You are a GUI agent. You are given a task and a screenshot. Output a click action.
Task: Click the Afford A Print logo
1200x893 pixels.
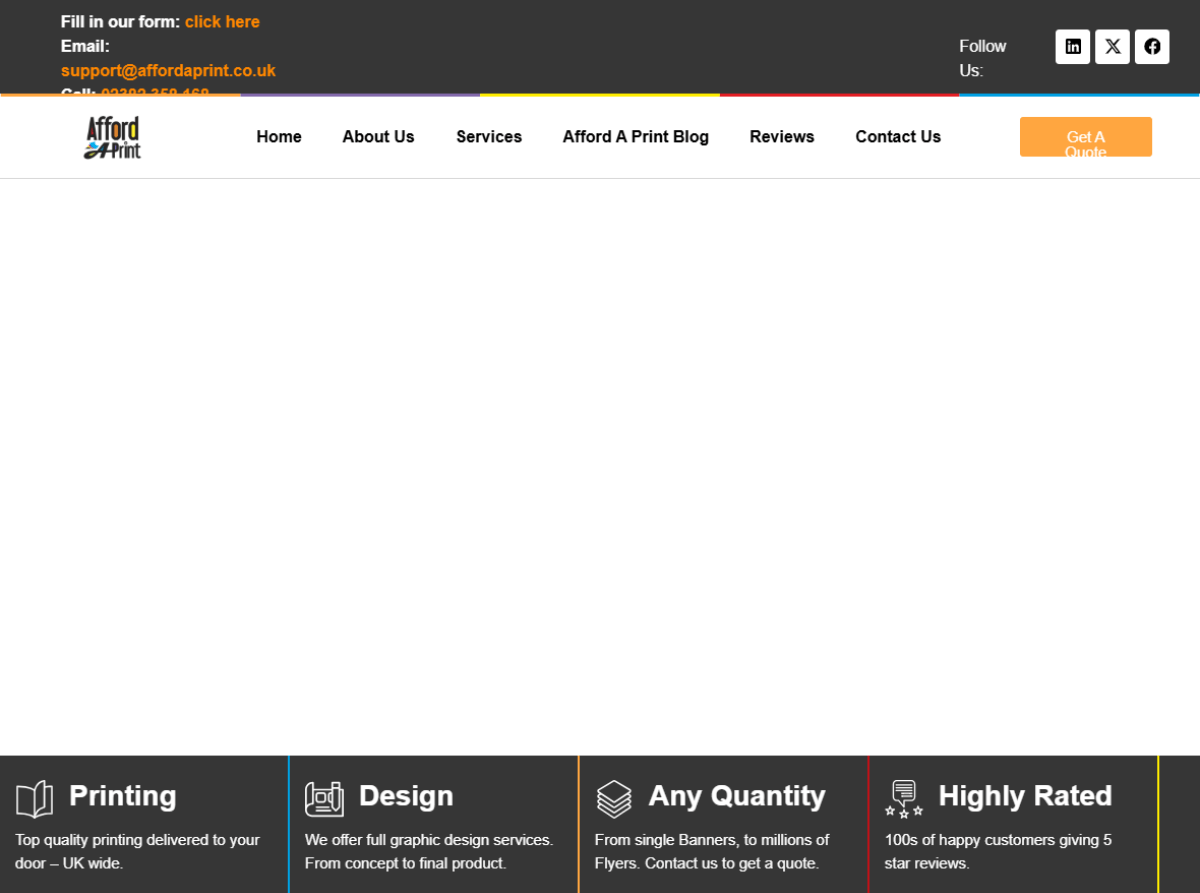(x=112, y=138)
